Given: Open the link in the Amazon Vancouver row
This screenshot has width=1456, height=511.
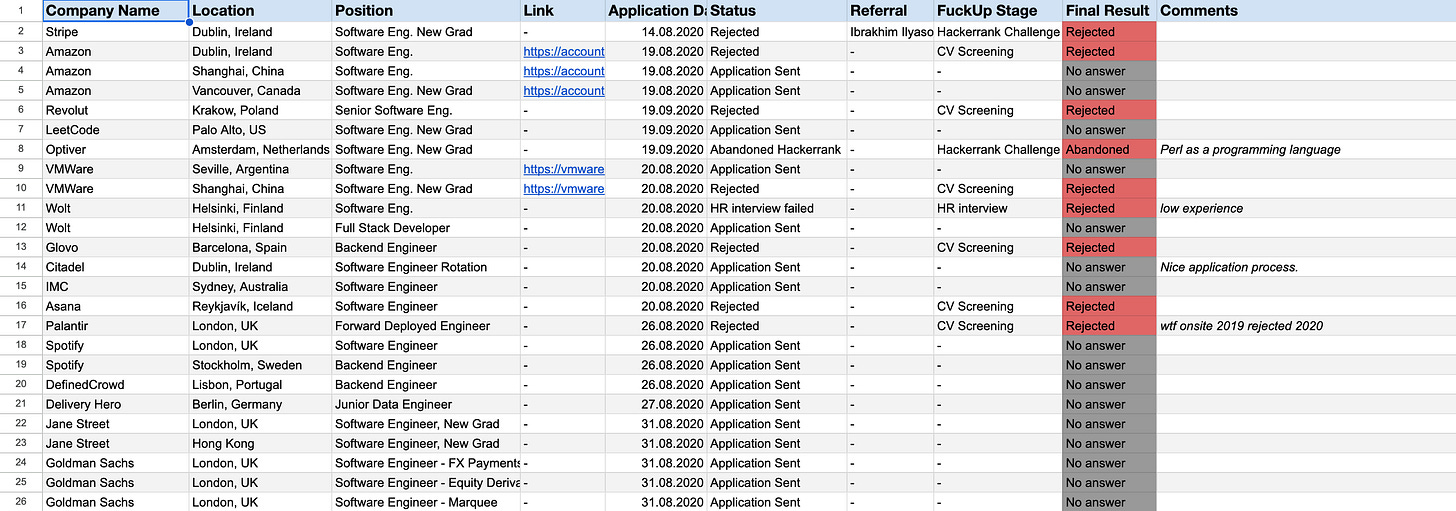Looking at the screenshot, I should [x=564, y=91].
